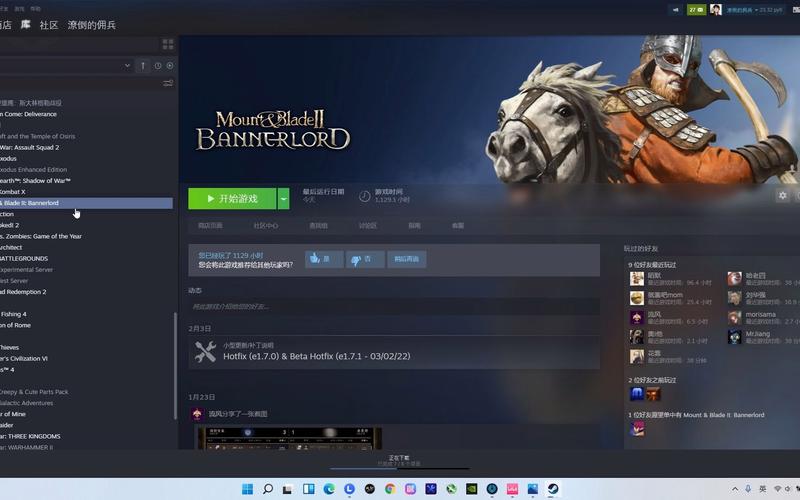800x500 pixels.
Task: Select Blade II: Bannerlord in library list
Action: [x=86, y=203]
